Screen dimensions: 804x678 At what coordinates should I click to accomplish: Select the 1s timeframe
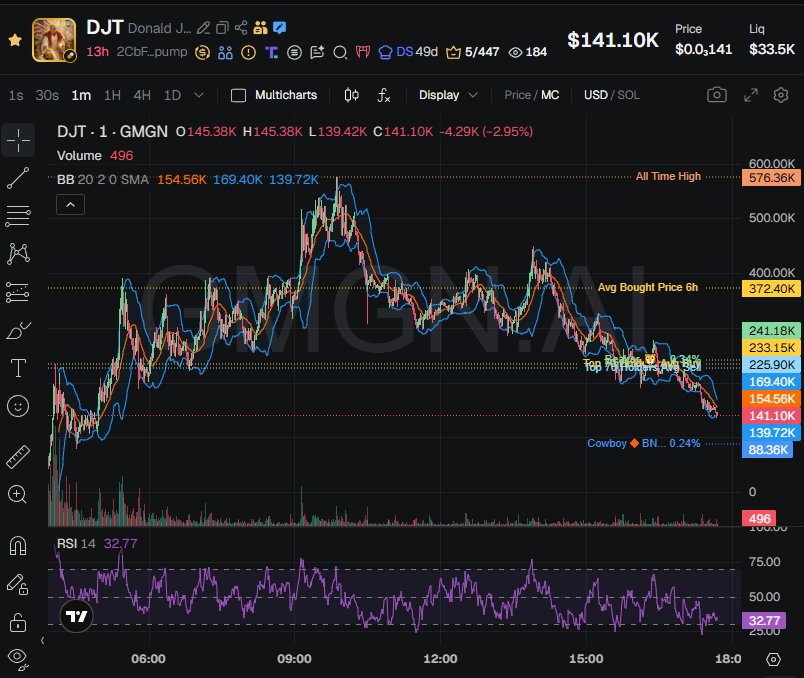tap(16, 95)
